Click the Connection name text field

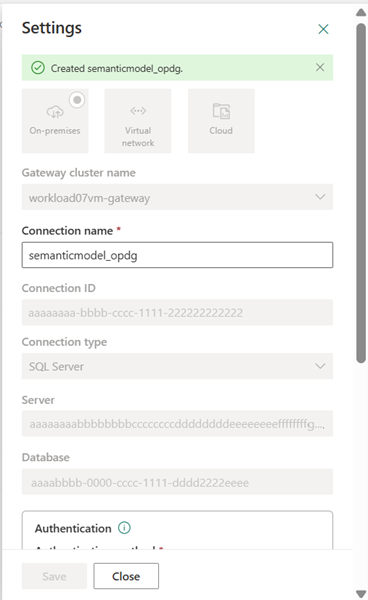click(177, 255)
